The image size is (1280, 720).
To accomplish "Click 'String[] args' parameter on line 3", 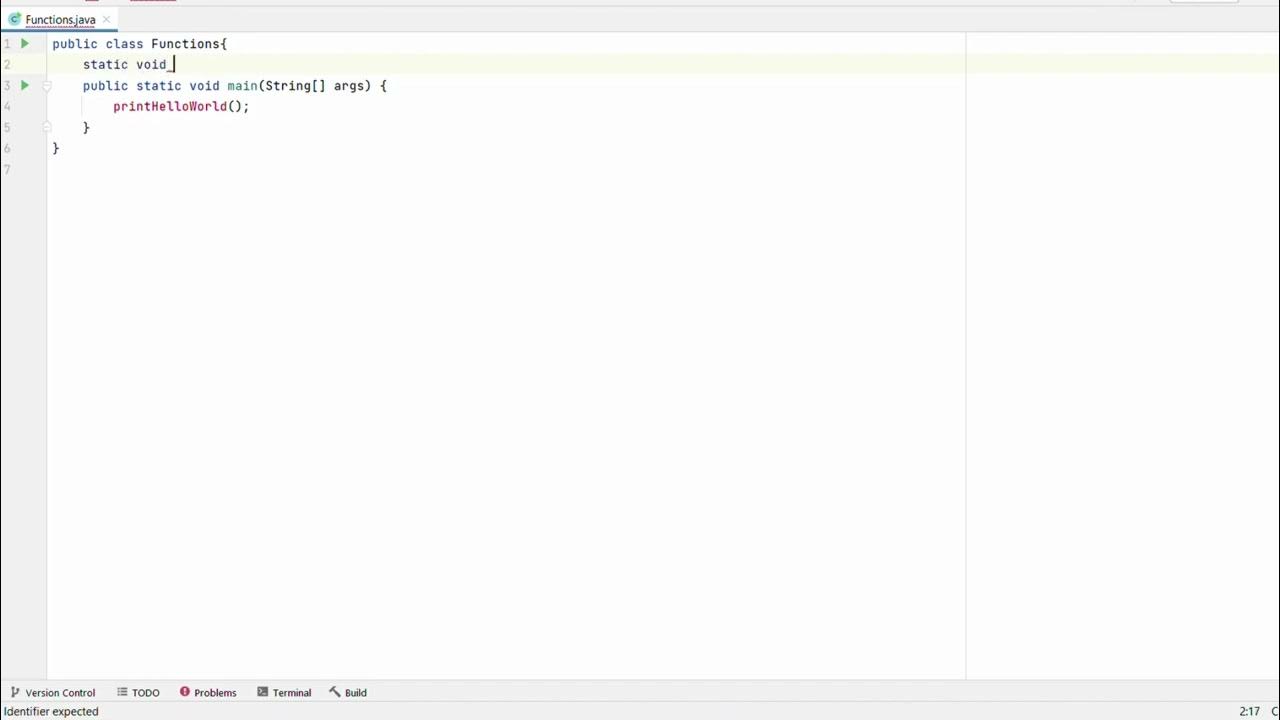I will [316, 86].
